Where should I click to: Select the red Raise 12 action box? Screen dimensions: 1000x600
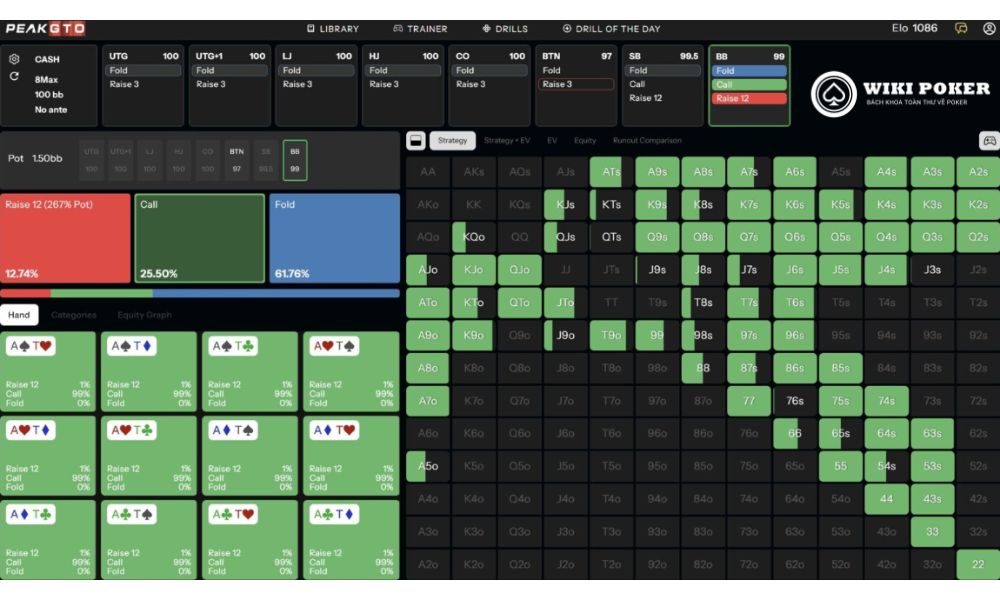pos(65,238)
